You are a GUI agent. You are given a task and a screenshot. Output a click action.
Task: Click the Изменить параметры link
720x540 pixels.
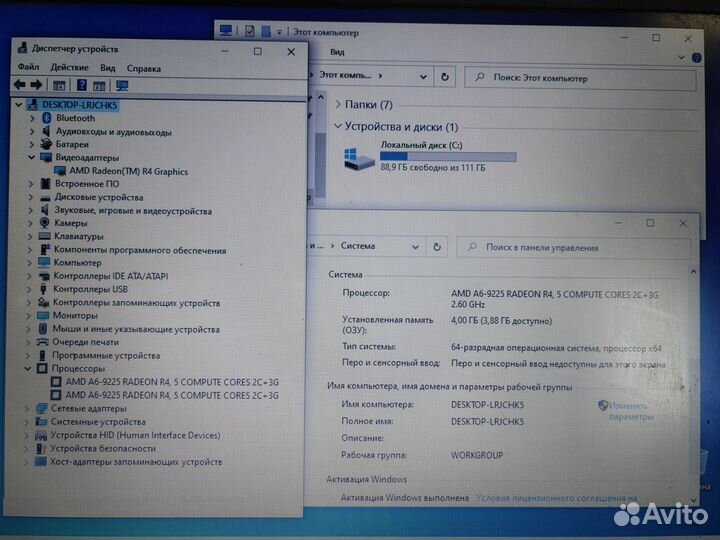631,411
